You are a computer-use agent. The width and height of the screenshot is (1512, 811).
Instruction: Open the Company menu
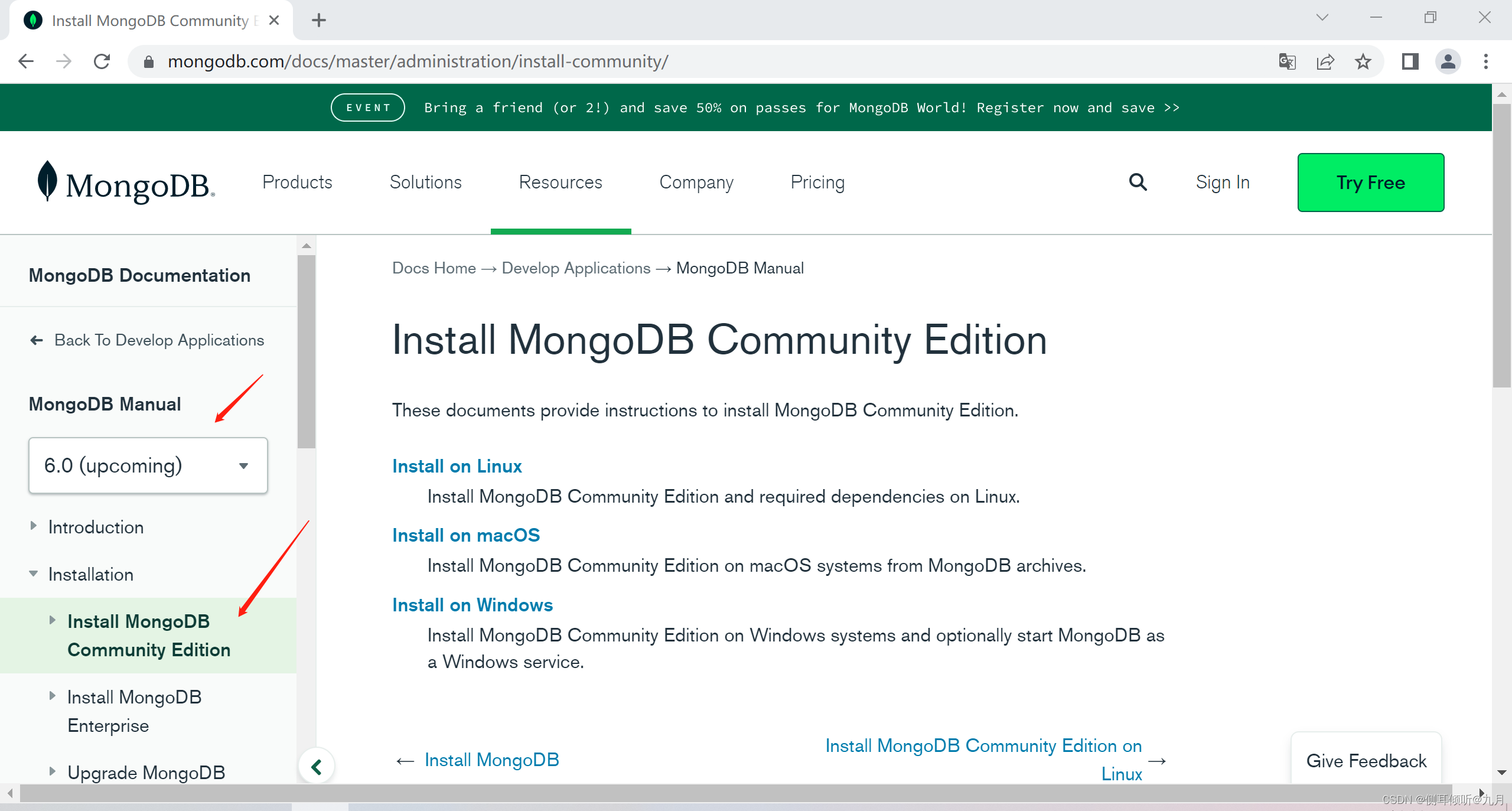[x=696, y=183]
